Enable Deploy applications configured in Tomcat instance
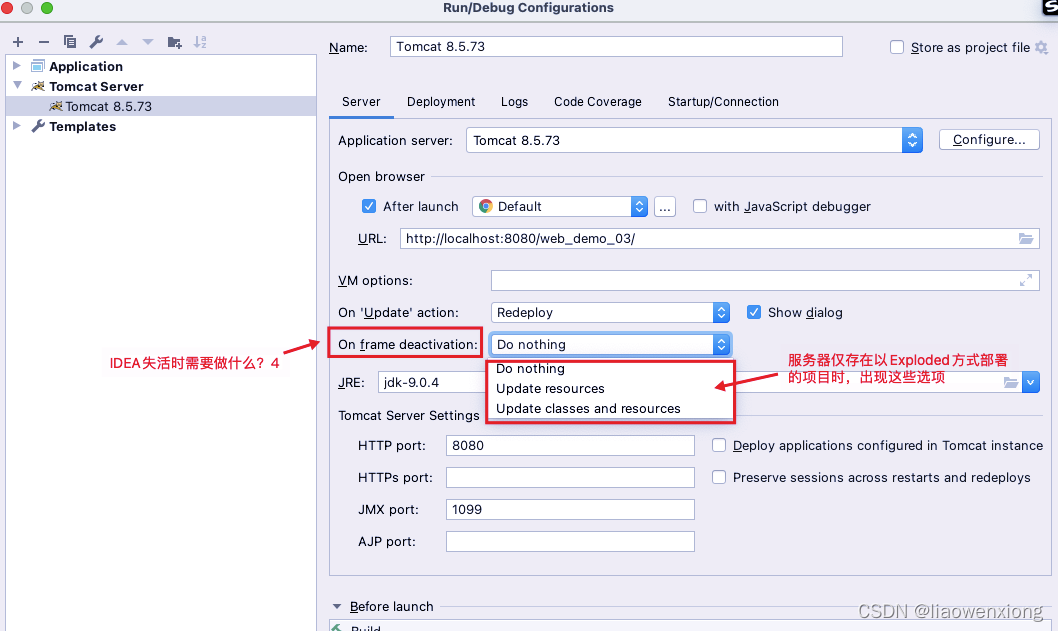This screenshot has width=1058, height=631. pyautogui.click(x=719, y=445)
